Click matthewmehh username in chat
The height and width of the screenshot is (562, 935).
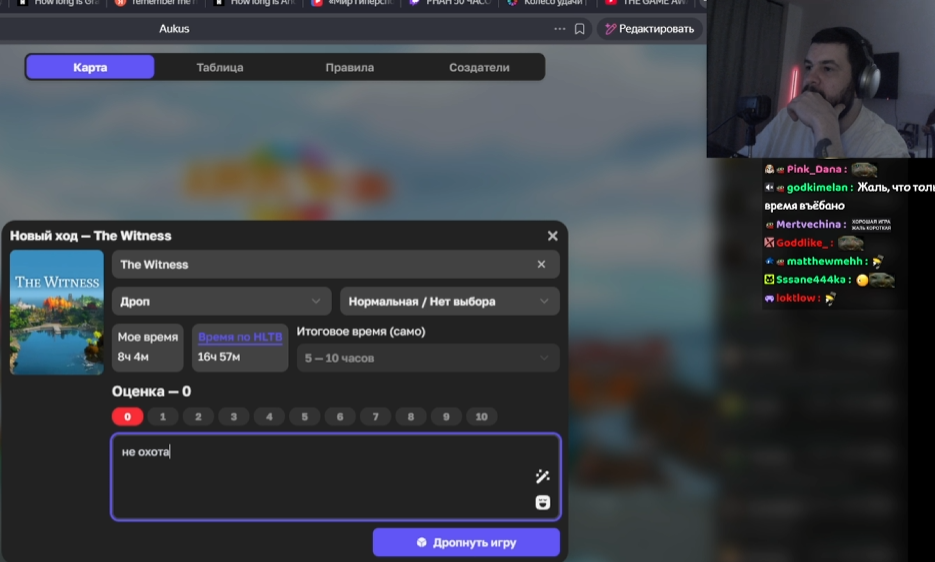pyautogui.click(x=824, y=261)
